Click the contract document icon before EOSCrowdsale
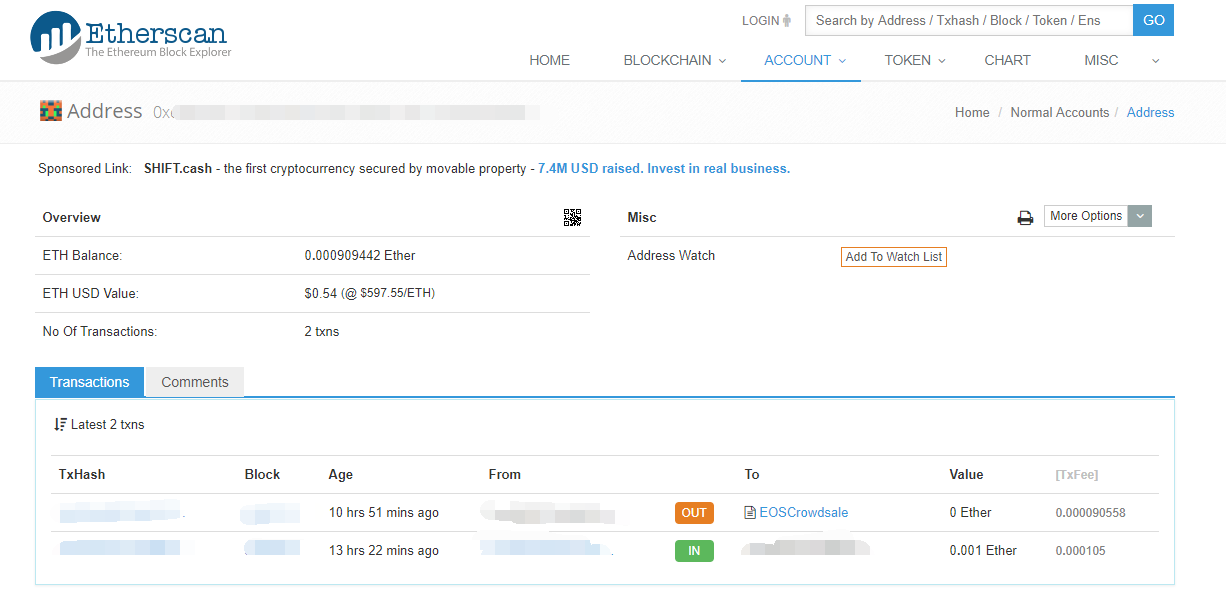 [750, 513]
